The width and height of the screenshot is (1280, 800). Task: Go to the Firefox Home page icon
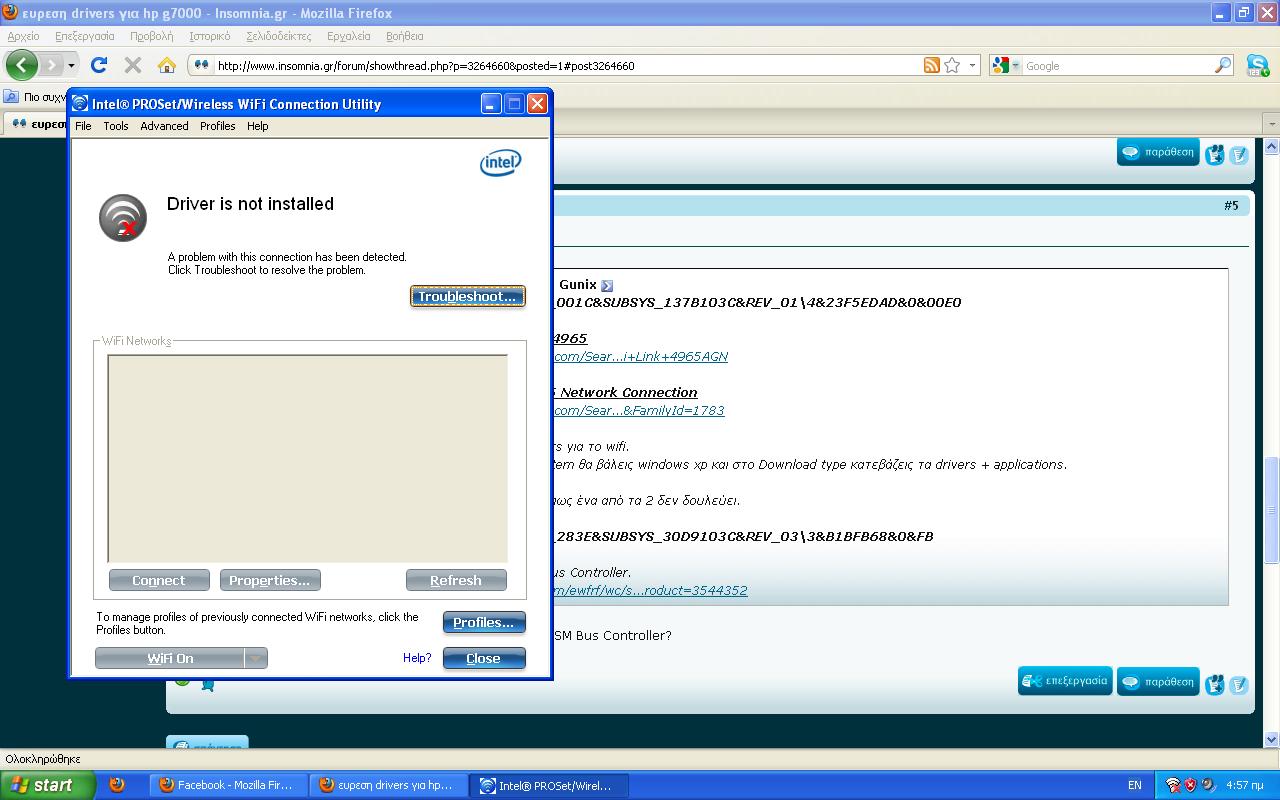167,65
